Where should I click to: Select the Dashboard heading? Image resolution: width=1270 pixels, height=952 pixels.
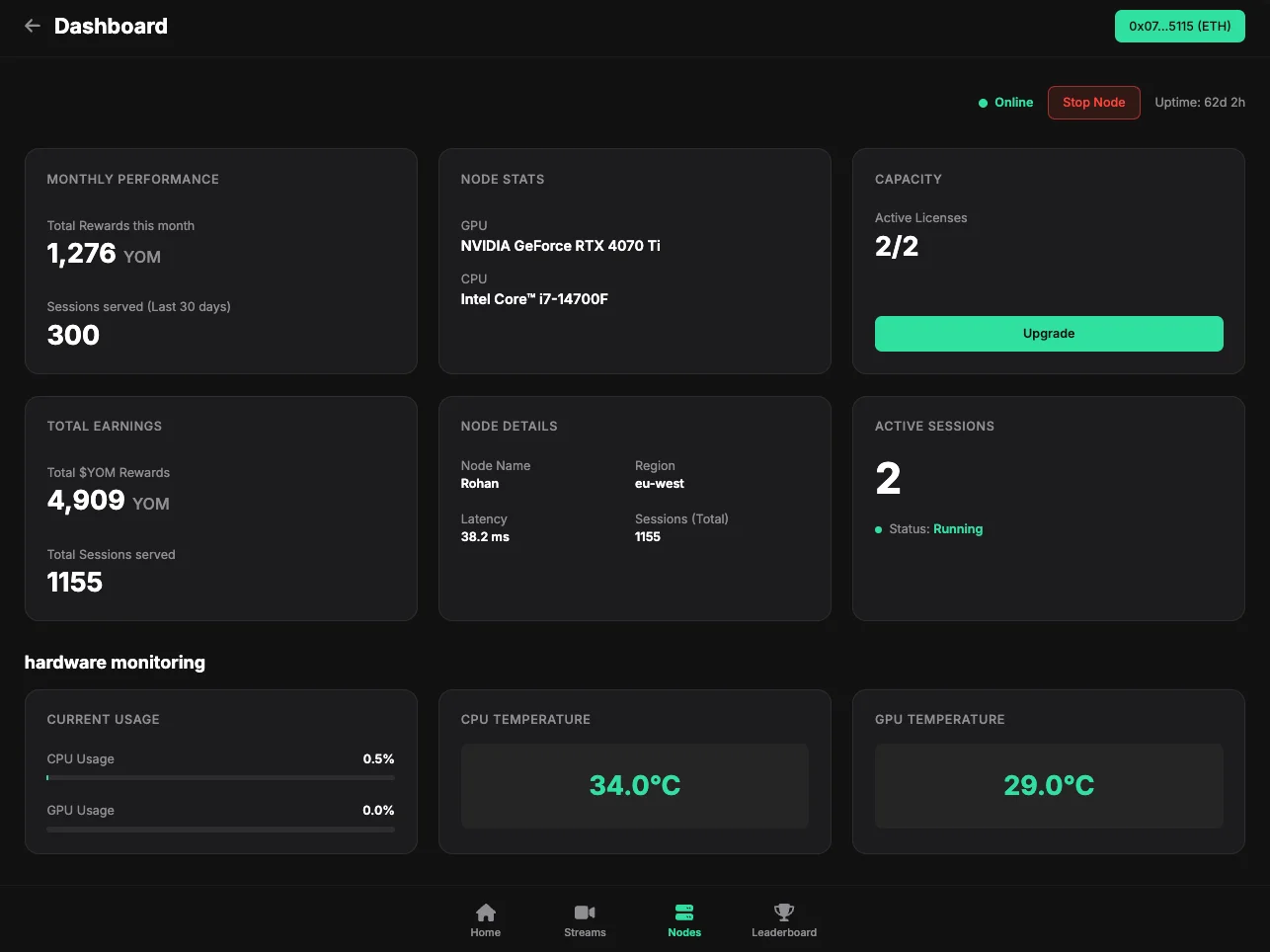(110, 26)
